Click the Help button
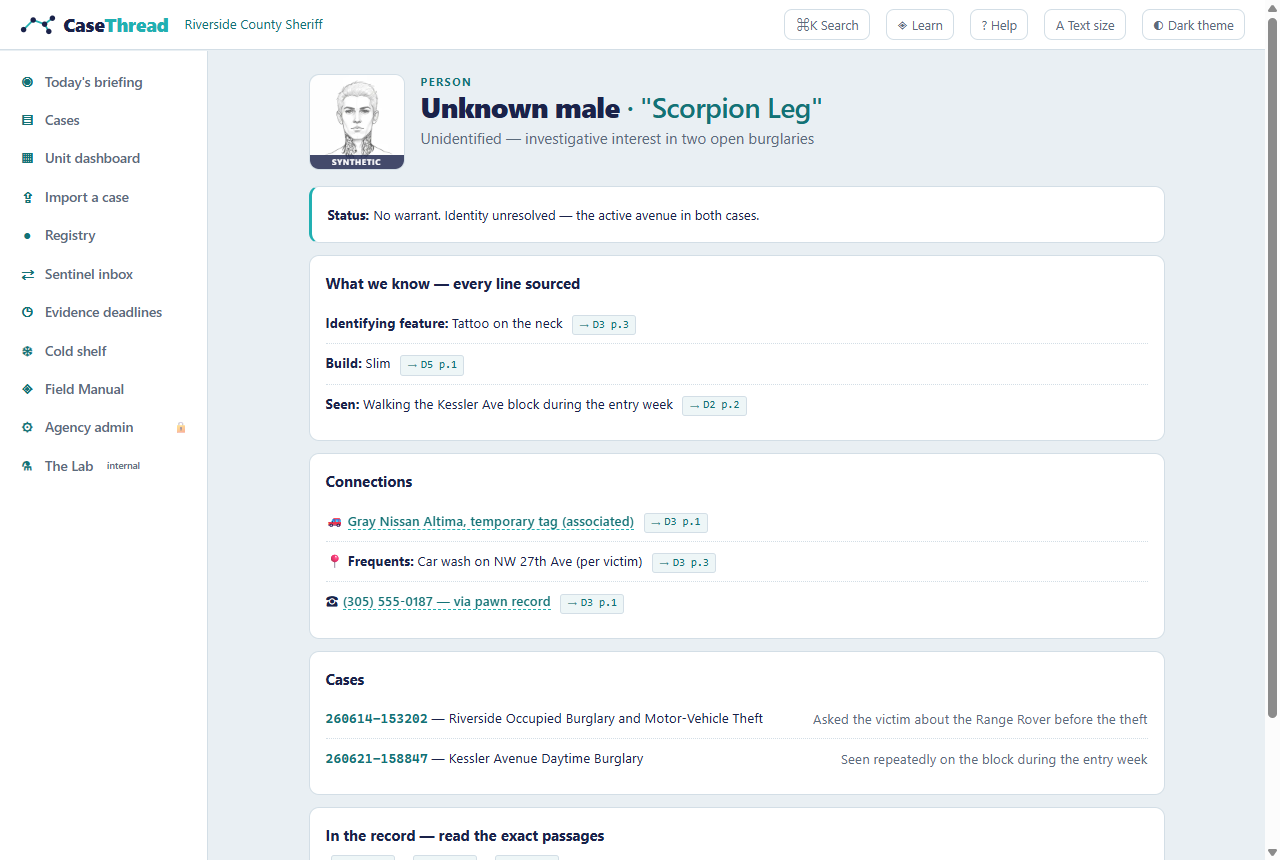This screenshot has height=860, width=1280. [x=999, y=25]
